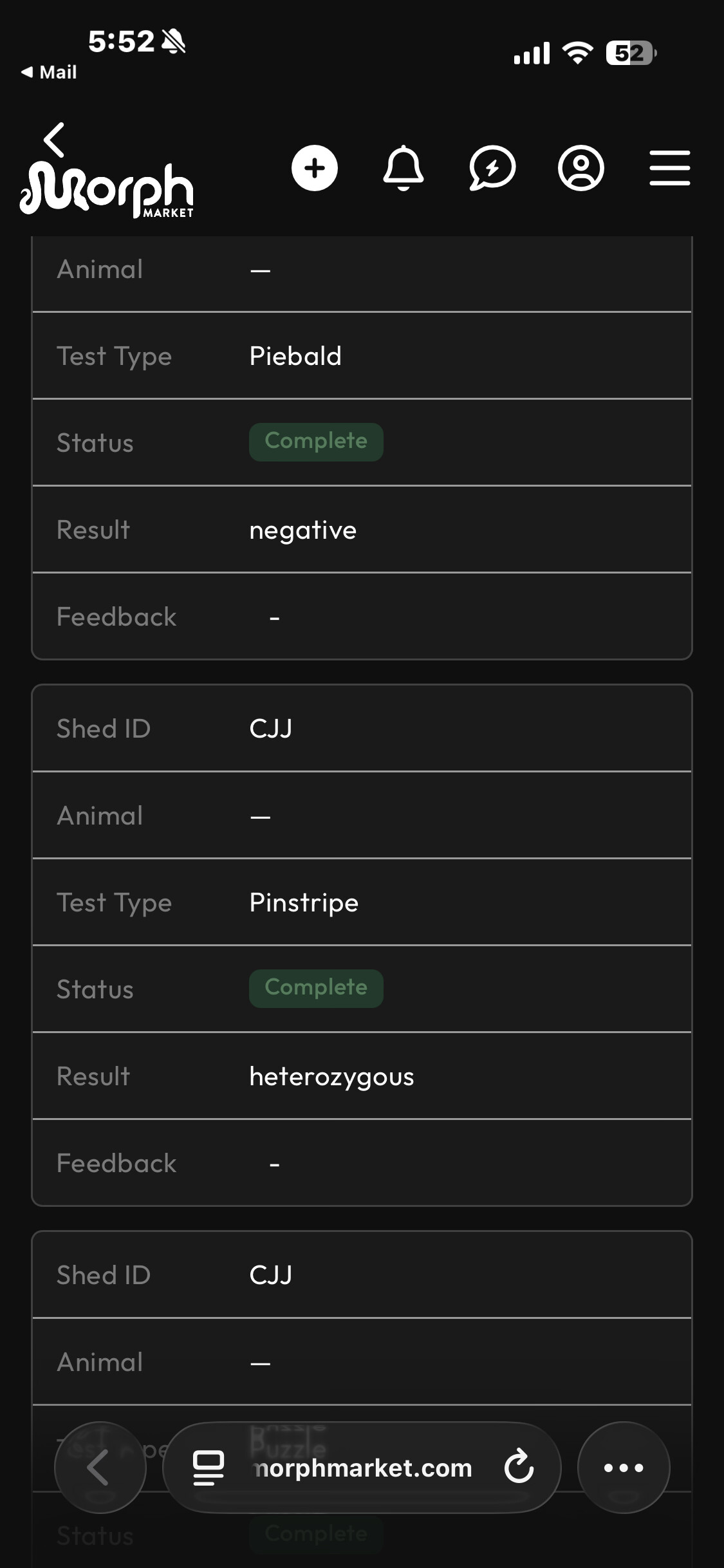Tap the back chevron above the logo
The image size is (724, 1568).
[55, 140]
